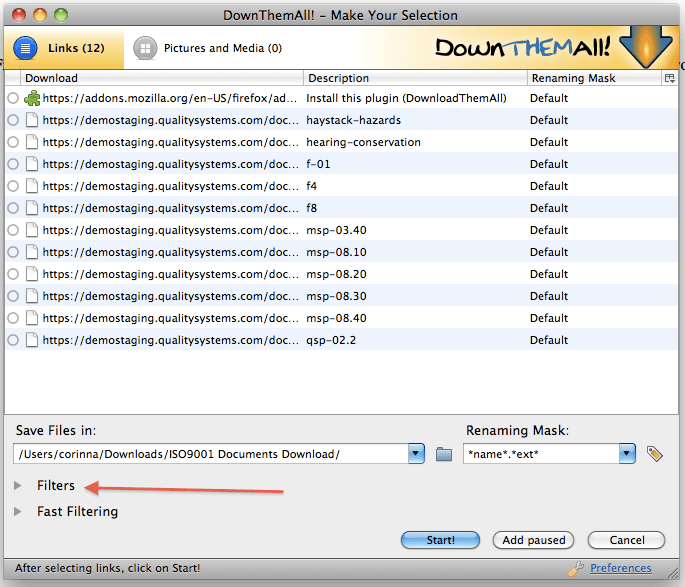The image size is (685, 587).
Task: Check the msp-03.40 download
Action: click(13, 230)
